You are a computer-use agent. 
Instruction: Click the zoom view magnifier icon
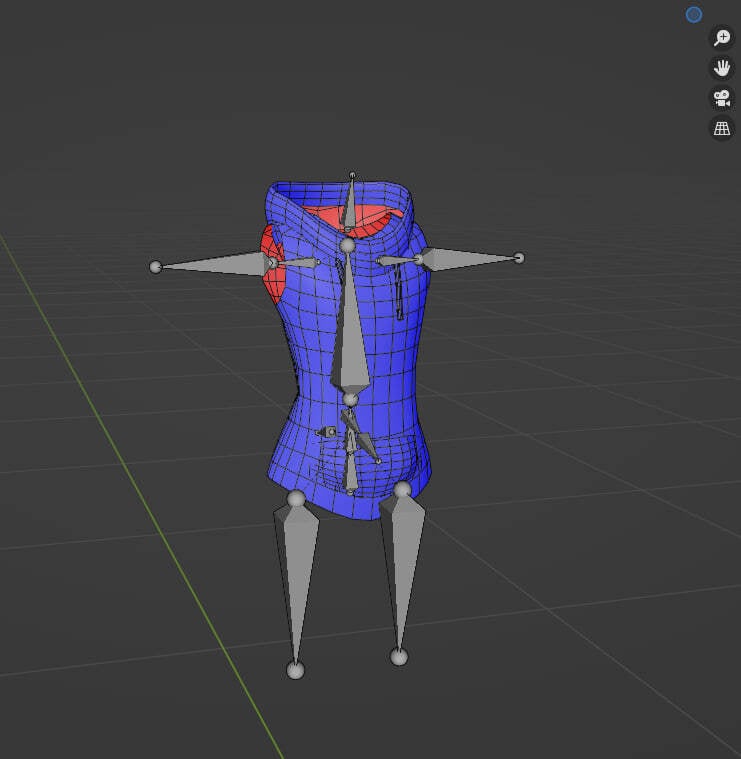tap(722, 38)
